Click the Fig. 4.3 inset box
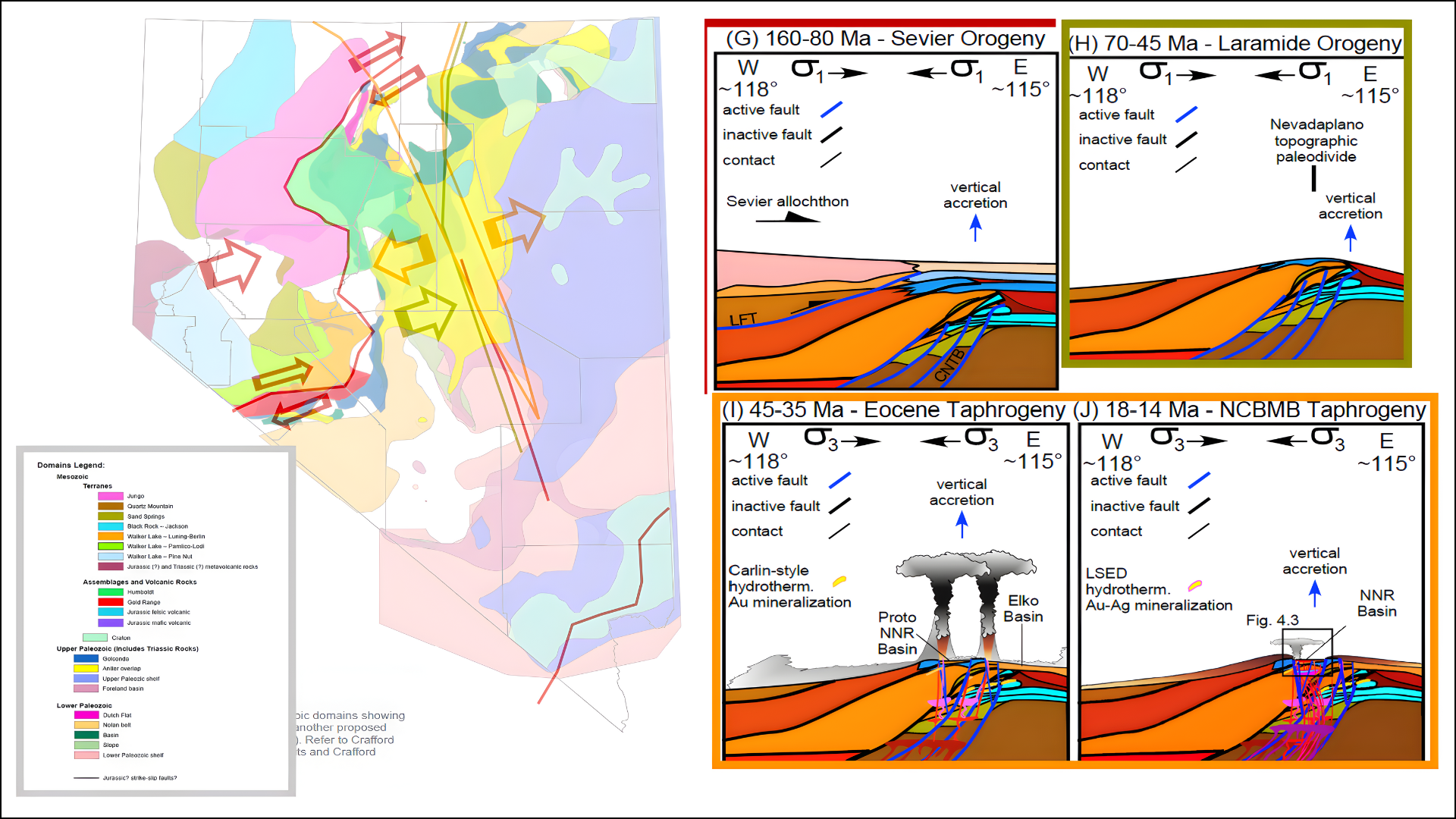 [x=1307, y=651]
